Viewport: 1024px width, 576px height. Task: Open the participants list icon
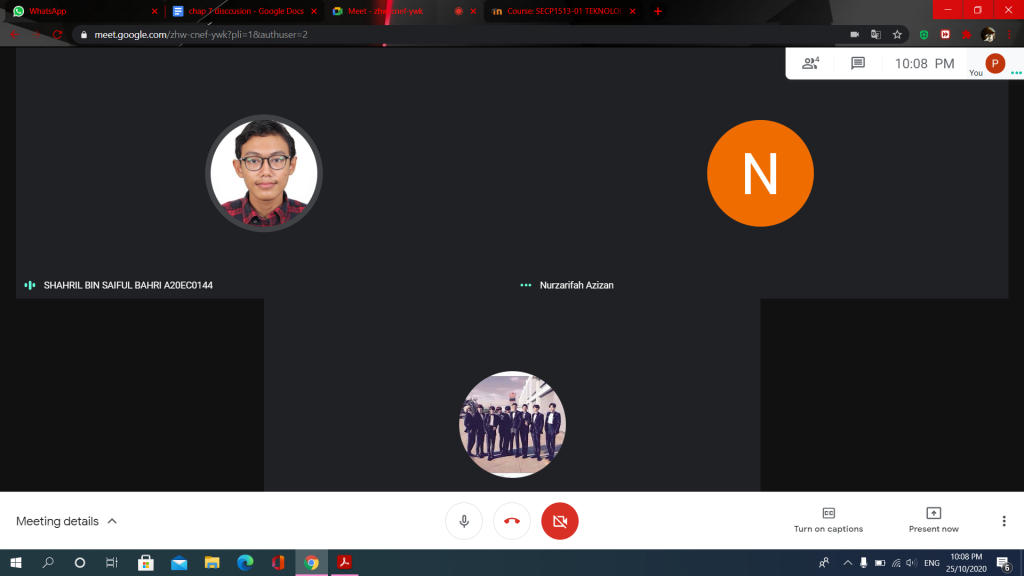[810, 63]
